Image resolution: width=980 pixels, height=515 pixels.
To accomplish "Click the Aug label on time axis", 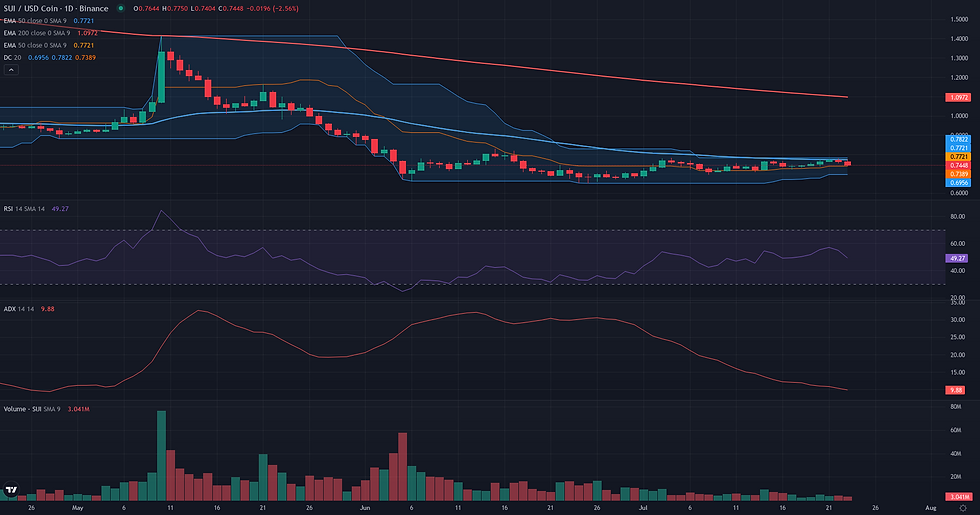I will 931,508.
